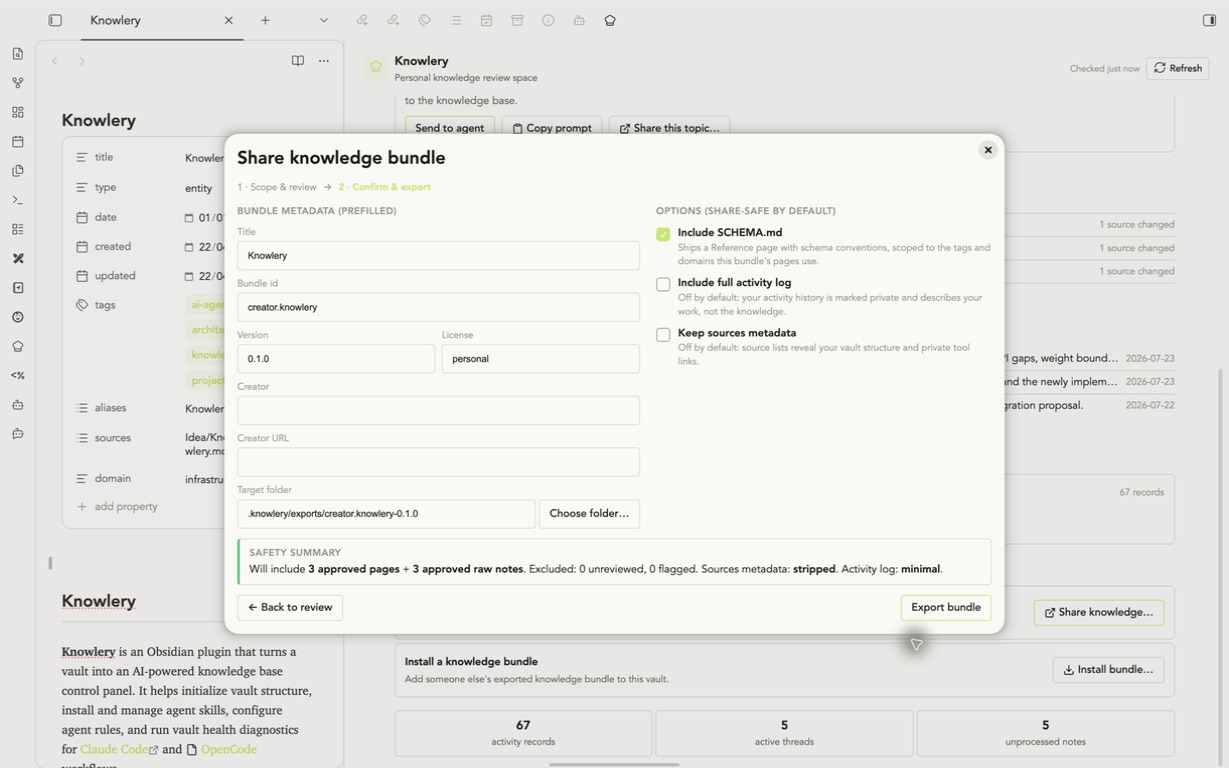Screen dimensions: 1229x768
Task: Open the quick switcher ribbon icon
Action: pyautogui.click(x=18, y=54)
